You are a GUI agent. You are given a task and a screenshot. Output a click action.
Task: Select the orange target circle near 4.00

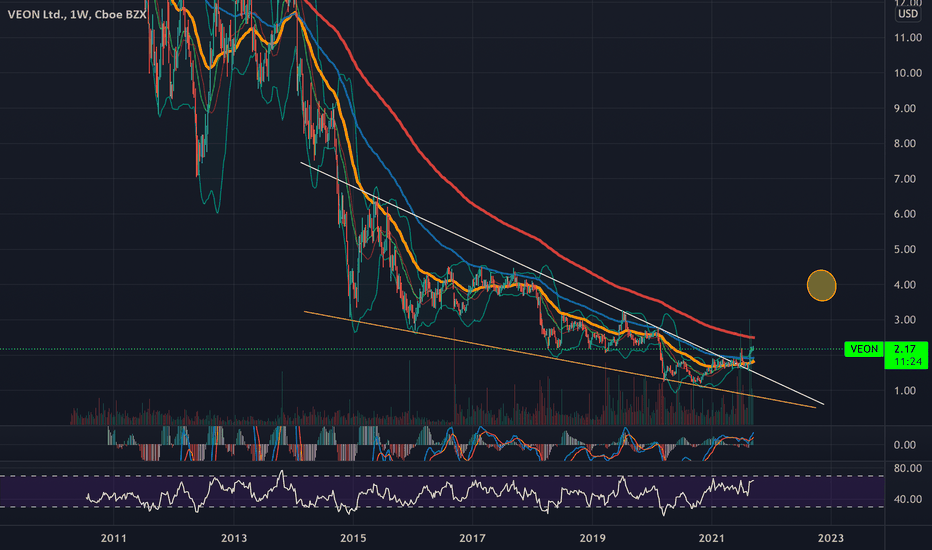[x=821, y=285]
